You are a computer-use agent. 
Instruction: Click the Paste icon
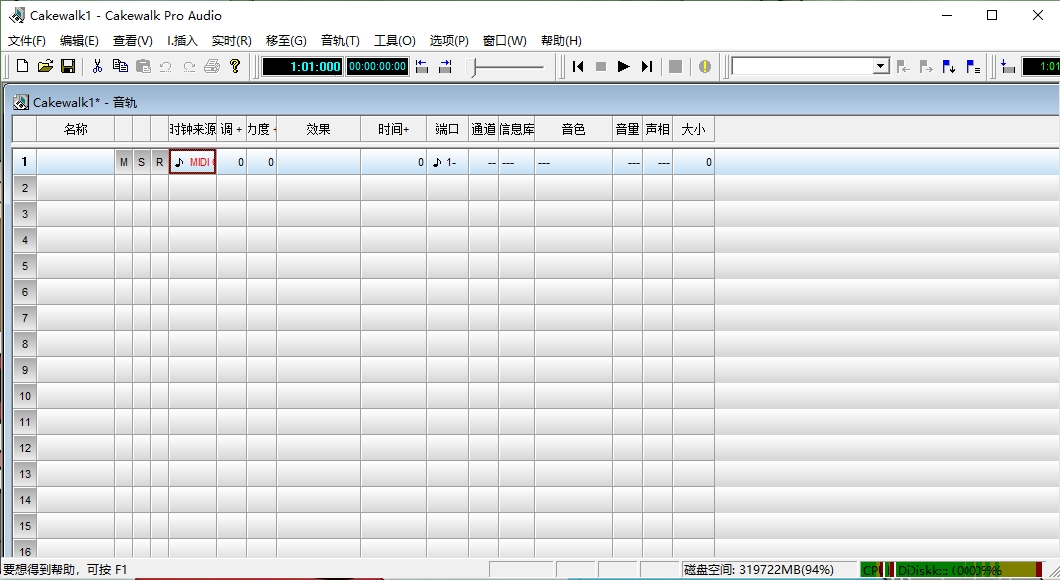(145, 66)
